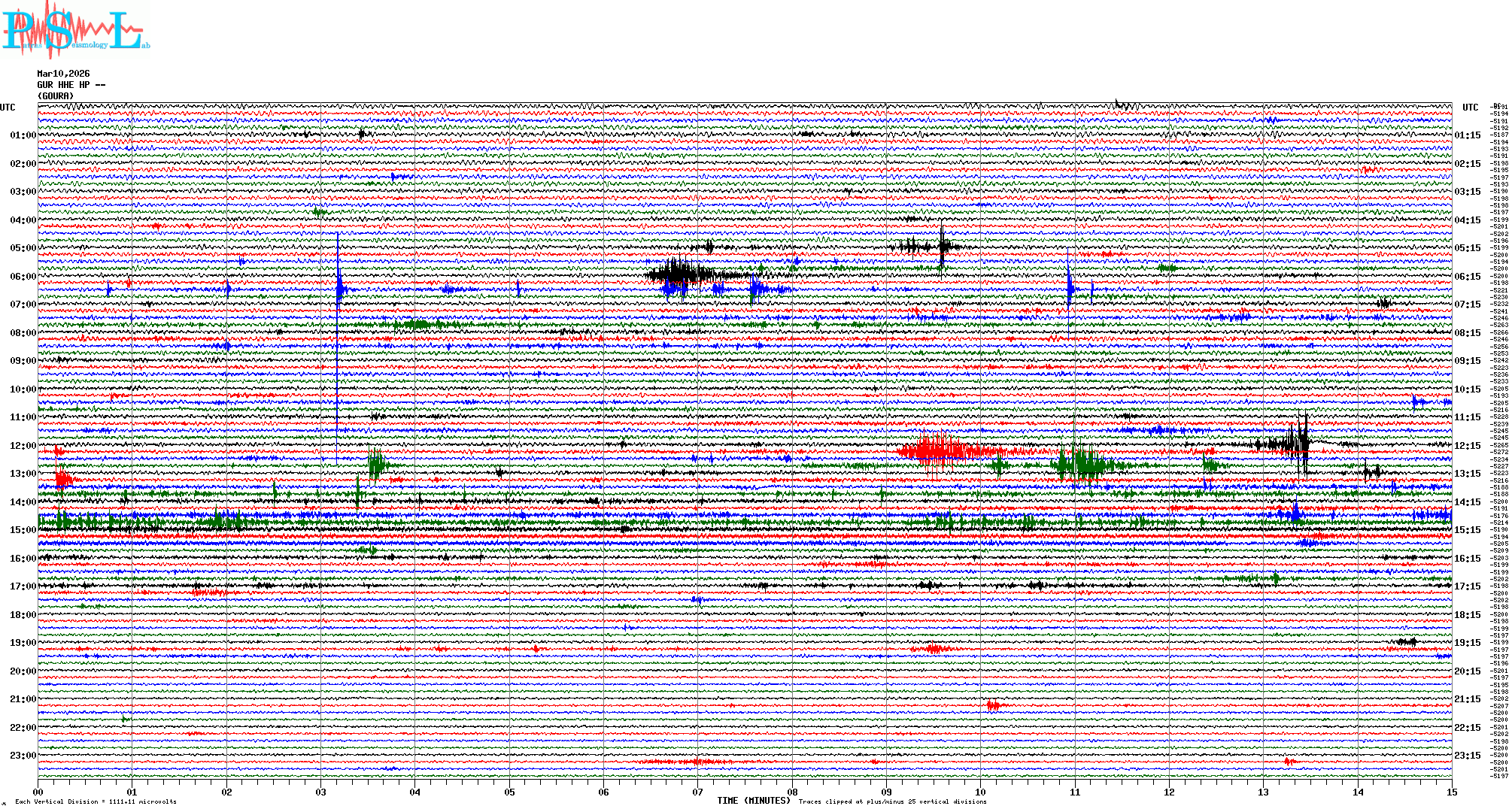The image size is (1512, 812).
Task: Click minute 07 on bottom time axis
Action: coord(697,792)
